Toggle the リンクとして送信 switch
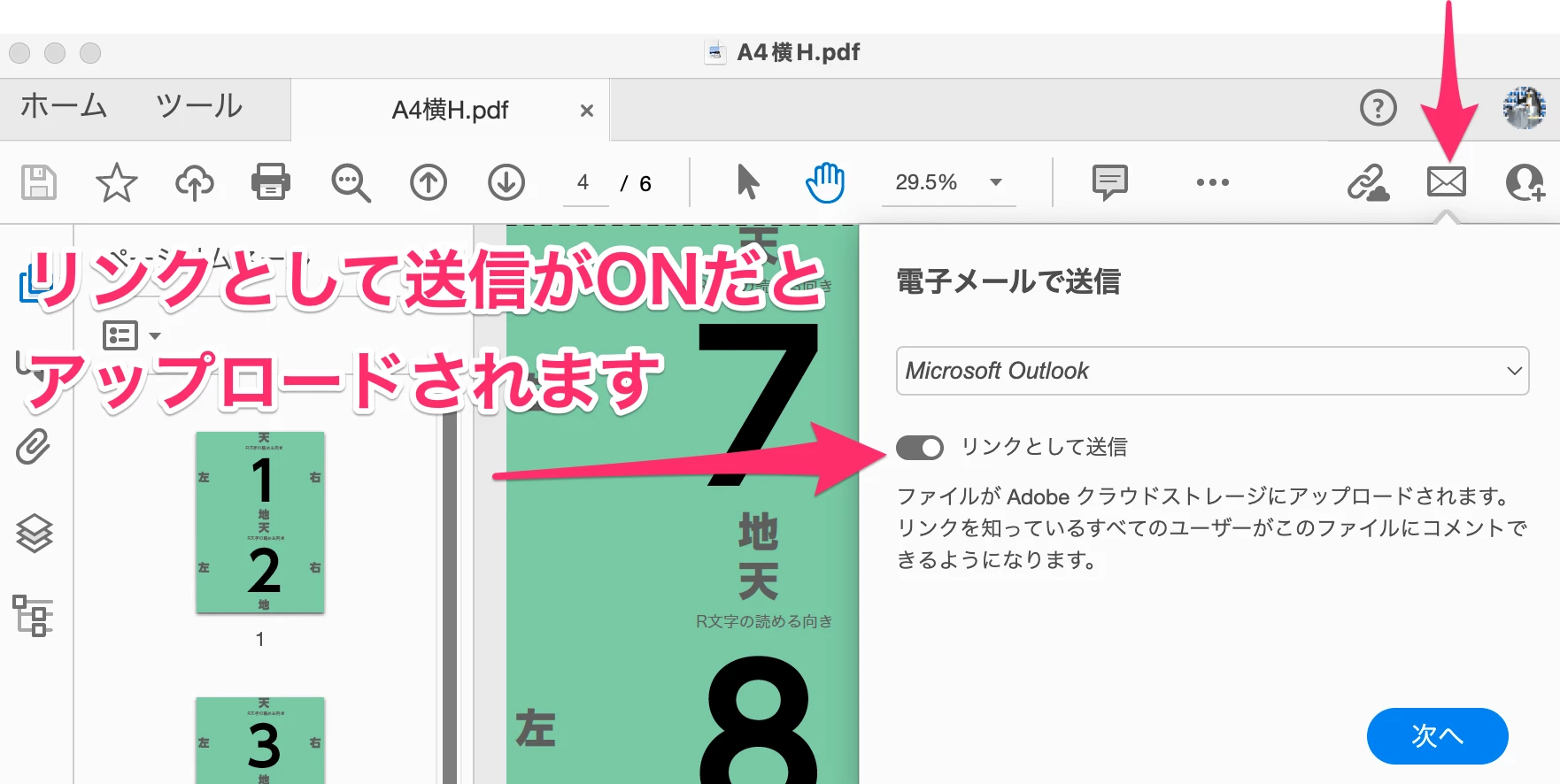This screenshot has width=1560, height=784. click(920, 448)
